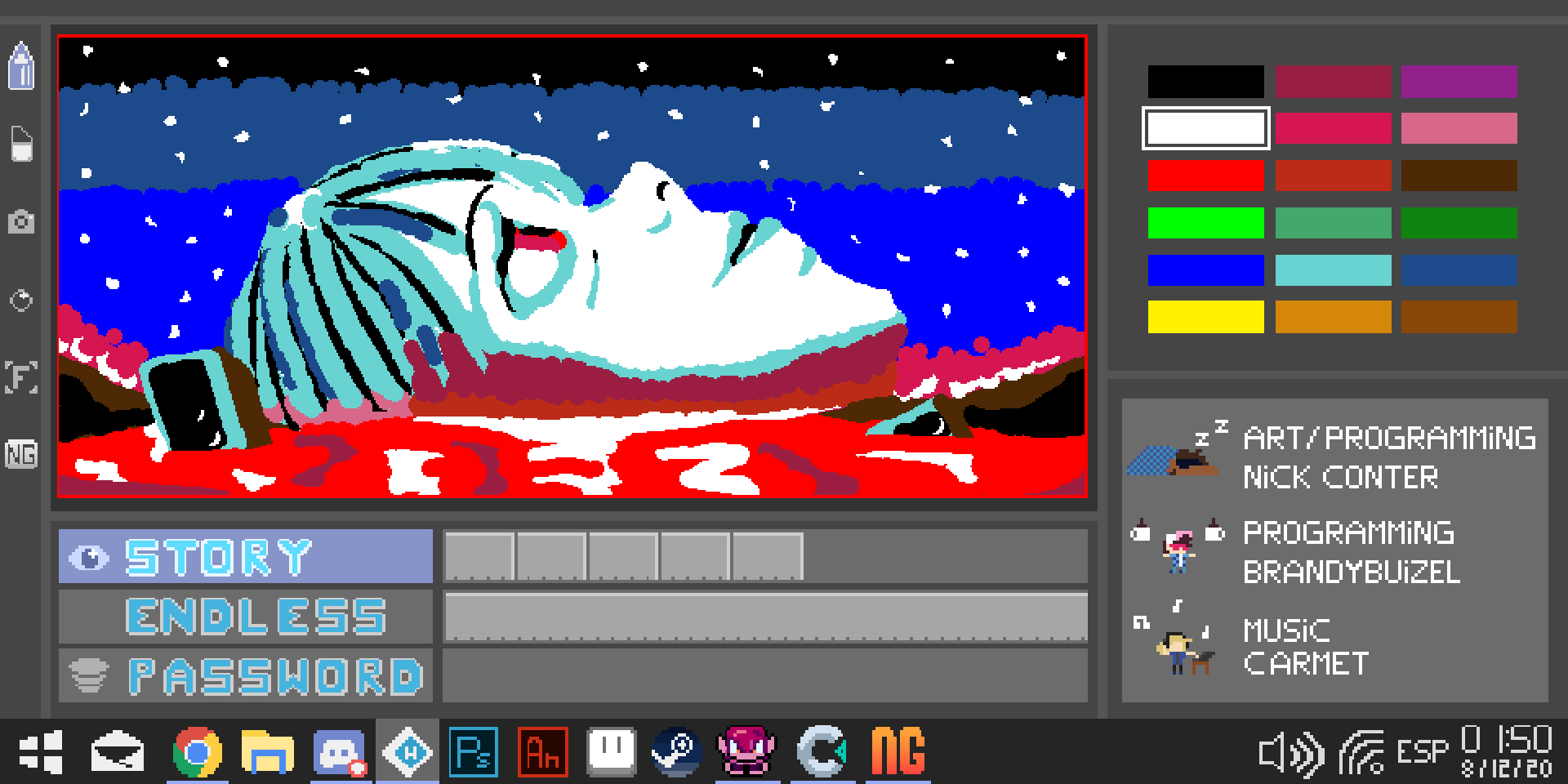The image size is (1568, 784).
Task: Click the first story level slot
Action: (479, 556)
